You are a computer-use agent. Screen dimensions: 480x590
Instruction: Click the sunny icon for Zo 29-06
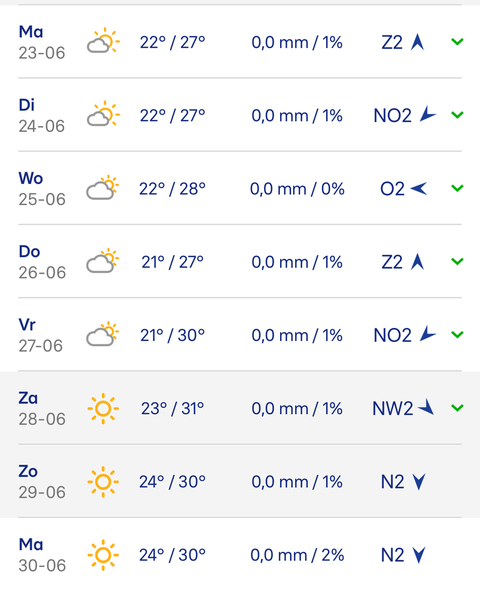coord(103,482)
